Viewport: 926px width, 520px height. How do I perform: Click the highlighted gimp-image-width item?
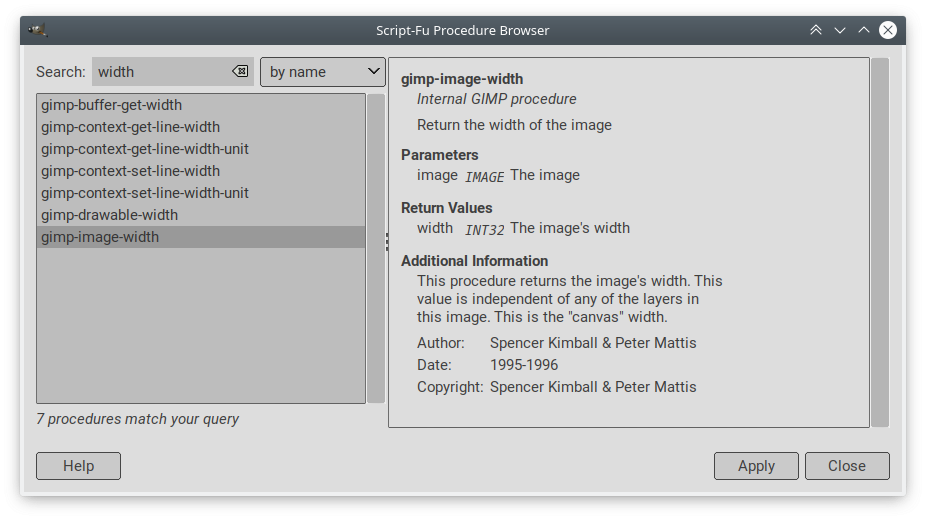click(100, 237)
